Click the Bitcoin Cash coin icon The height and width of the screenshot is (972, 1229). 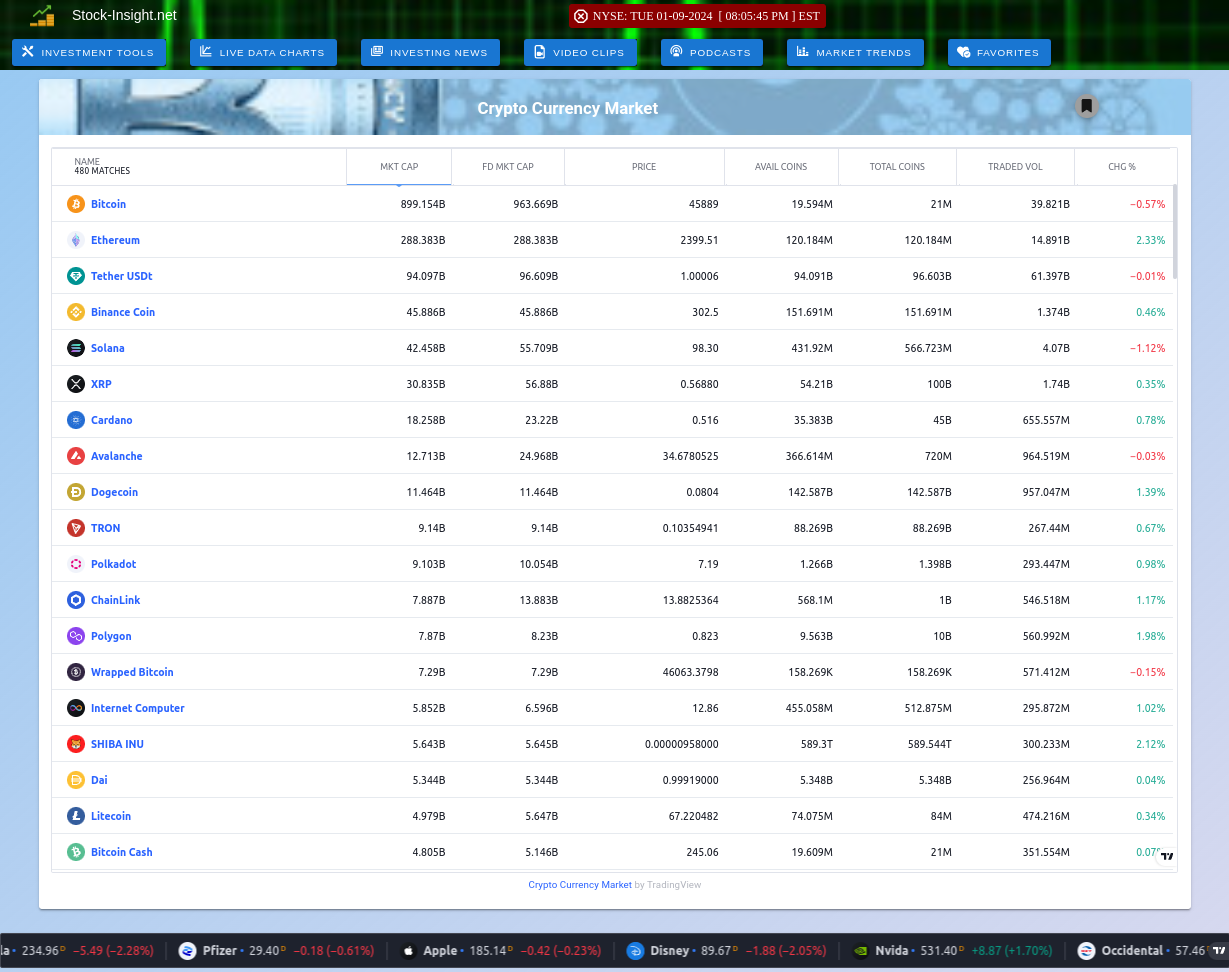pyautogui.click(x=76, y=852)
